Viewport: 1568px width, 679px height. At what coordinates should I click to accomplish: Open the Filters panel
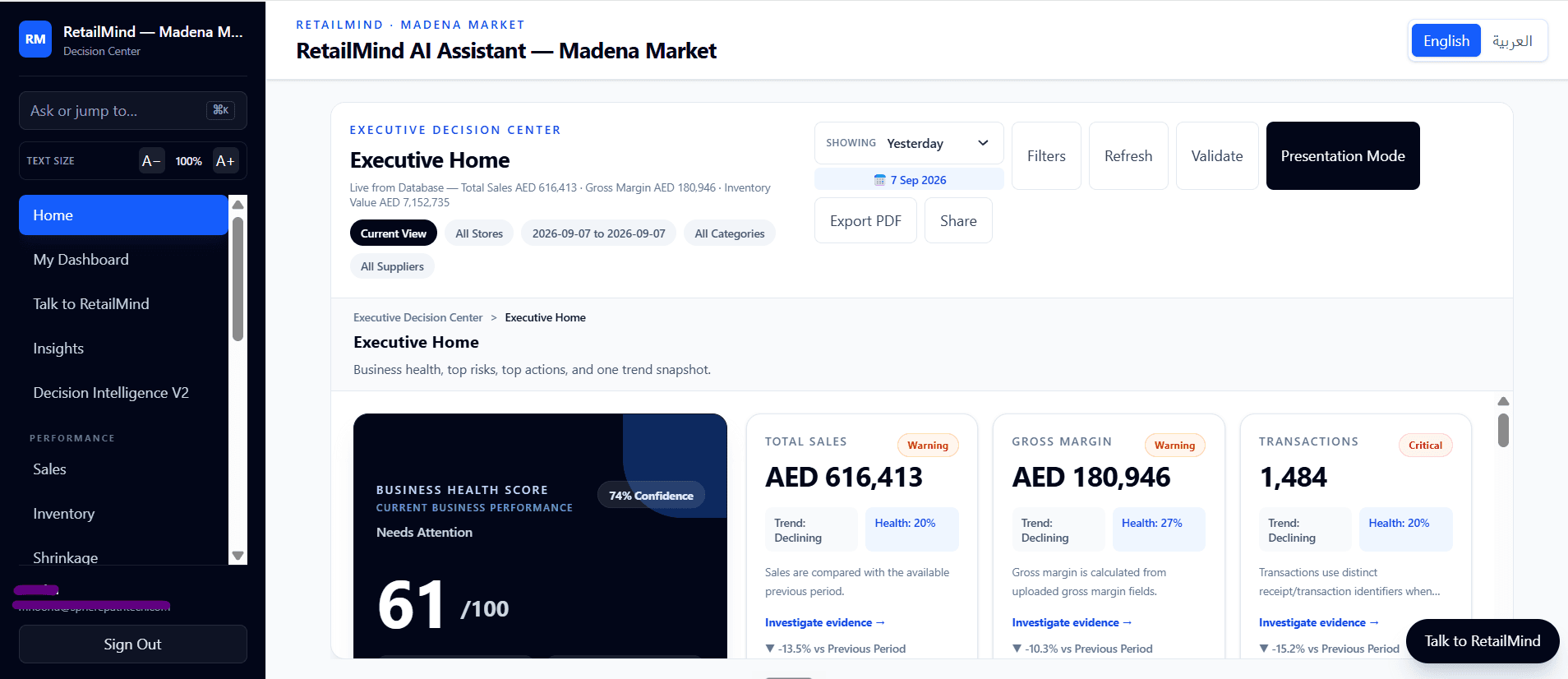pos(1046,156)
